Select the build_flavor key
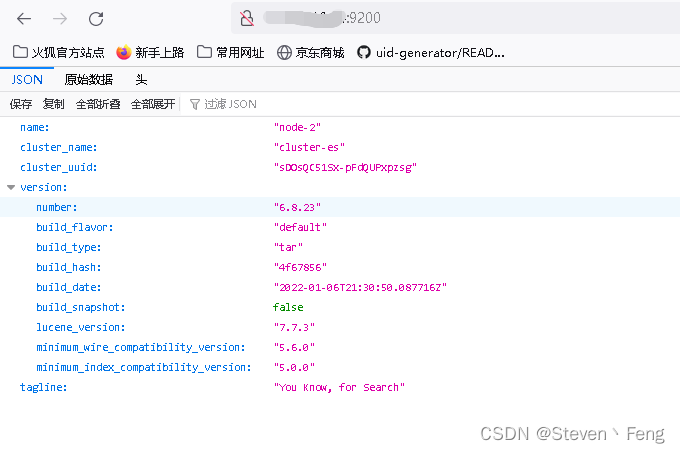This screenshot has width=680, height=453. click(75, 227)
